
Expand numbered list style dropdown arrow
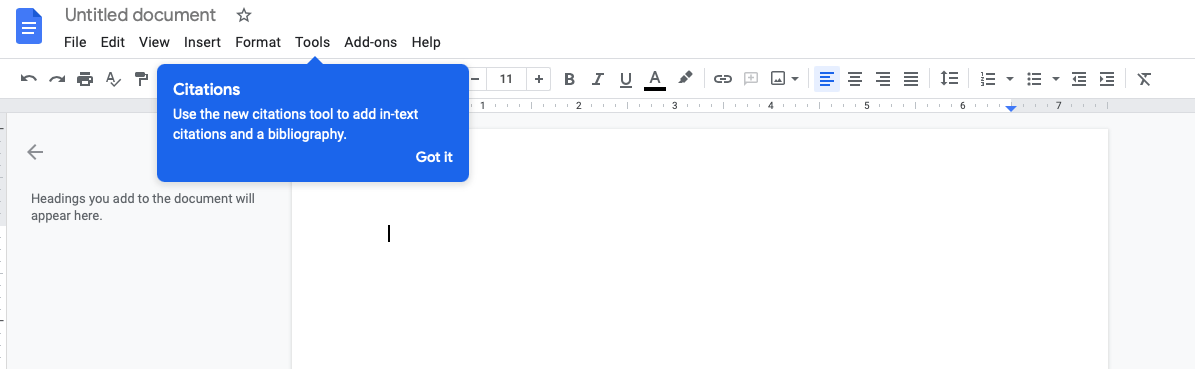pos(1010,79)
